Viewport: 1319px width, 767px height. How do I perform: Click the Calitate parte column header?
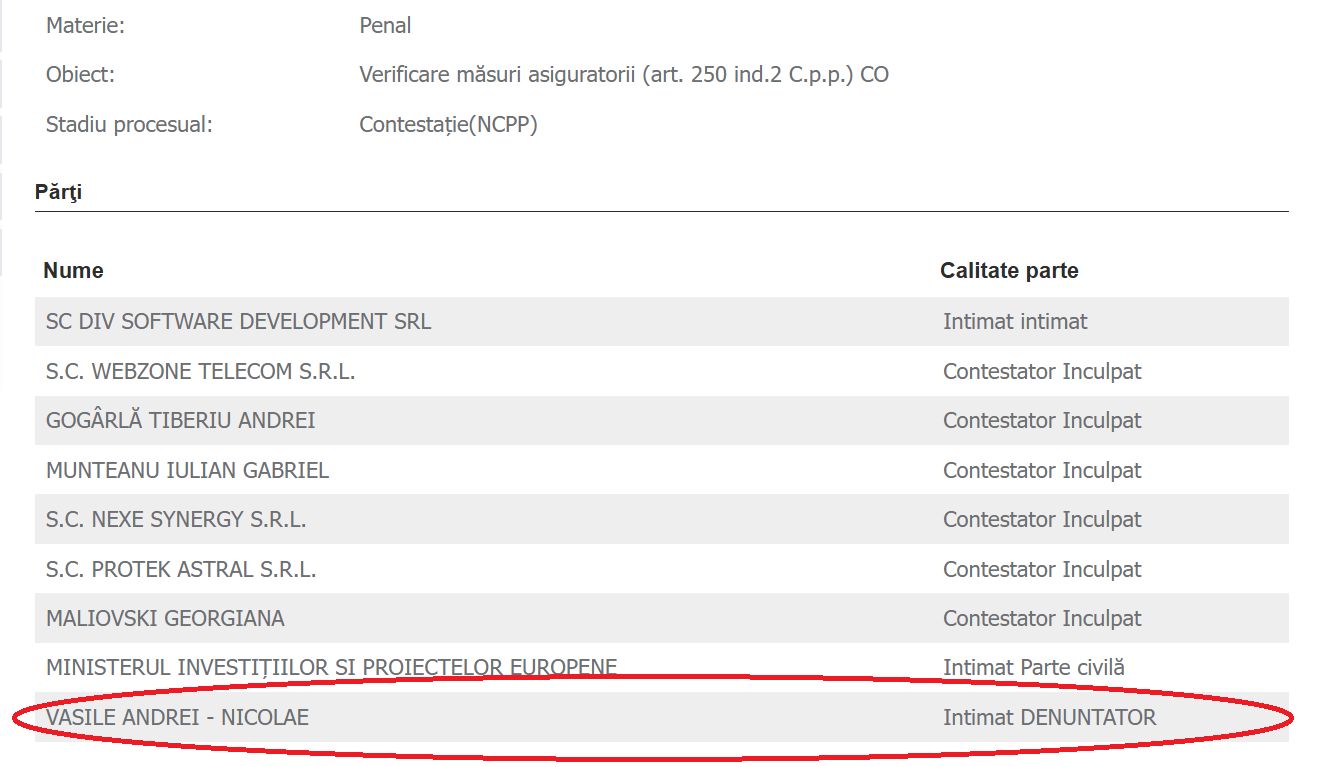(1009, 271)
